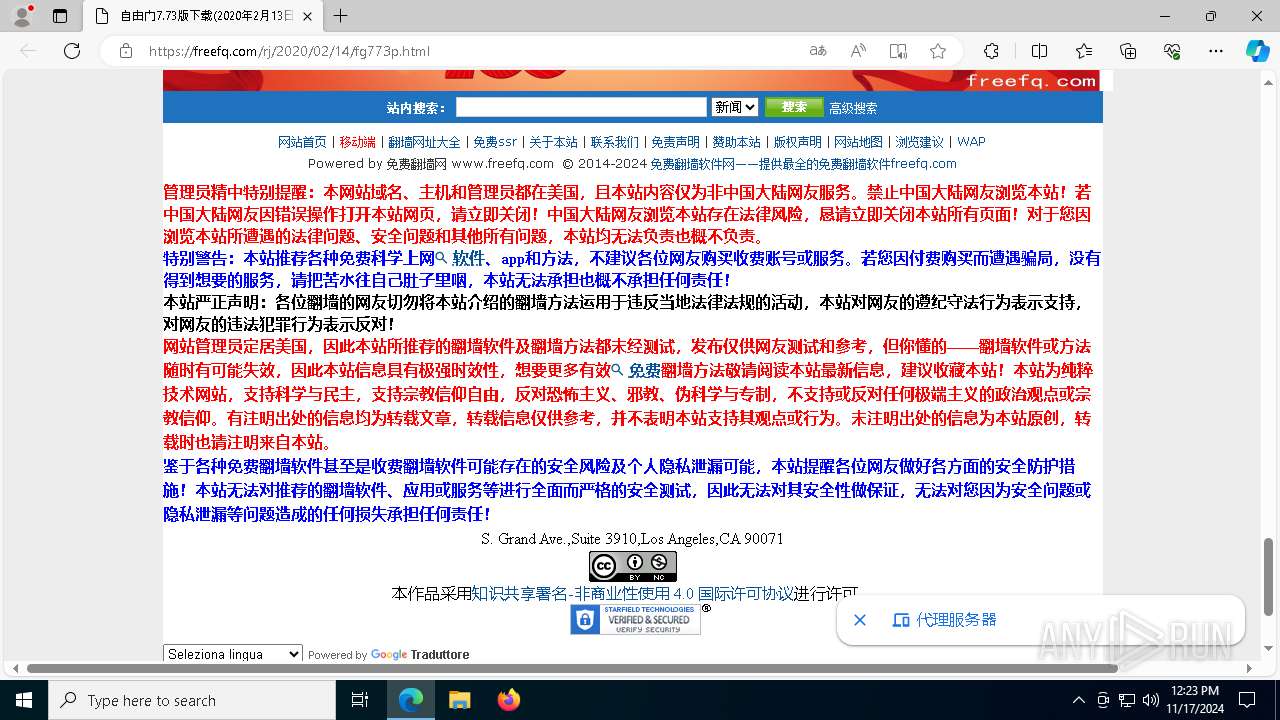1280x720 pixels.
Task: Open the Copilot sidebar icon
Action: click(x=1257, y=51)
